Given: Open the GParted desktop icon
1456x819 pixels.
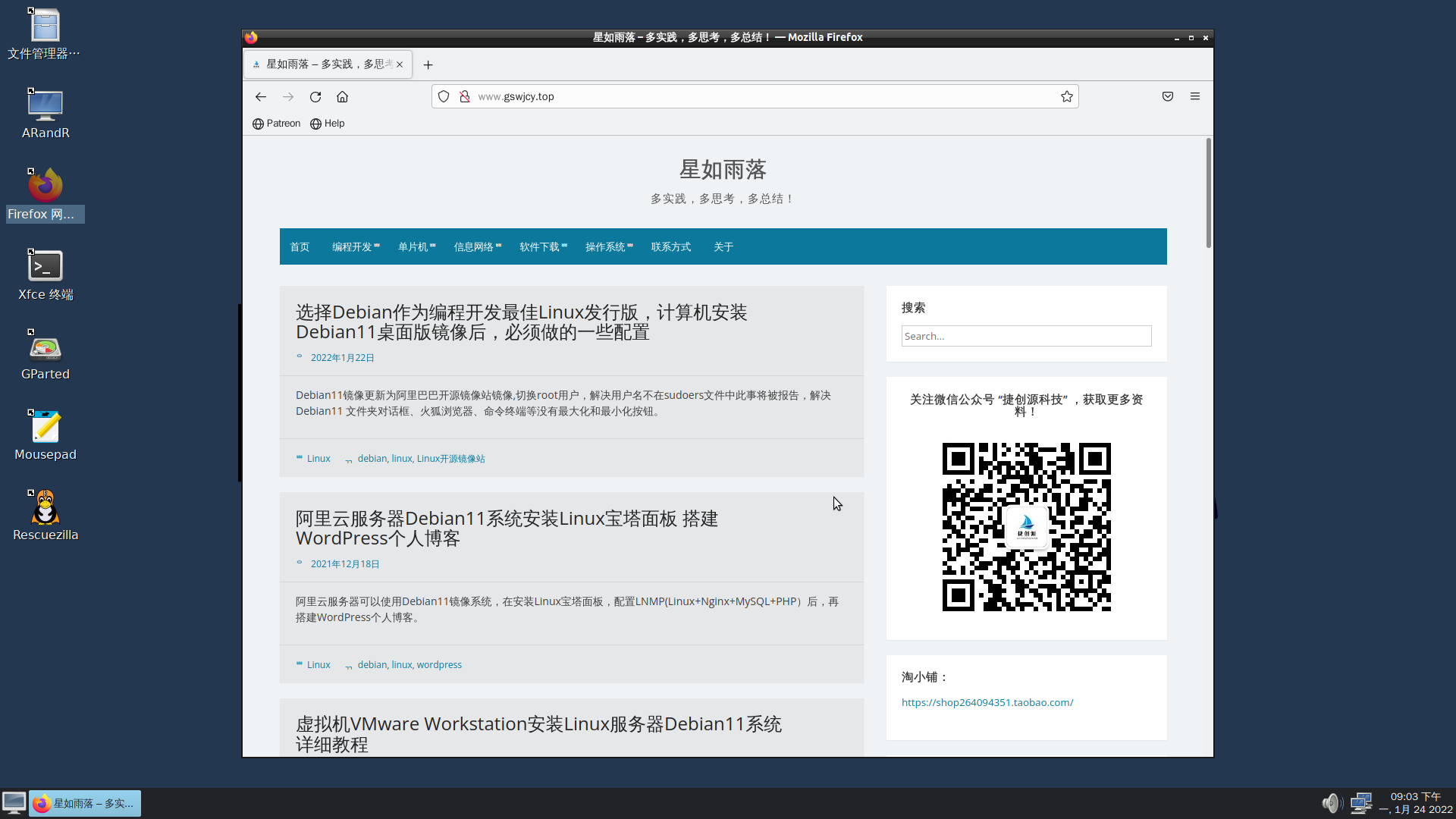Looking at the screenshot, I should [45, 356].
